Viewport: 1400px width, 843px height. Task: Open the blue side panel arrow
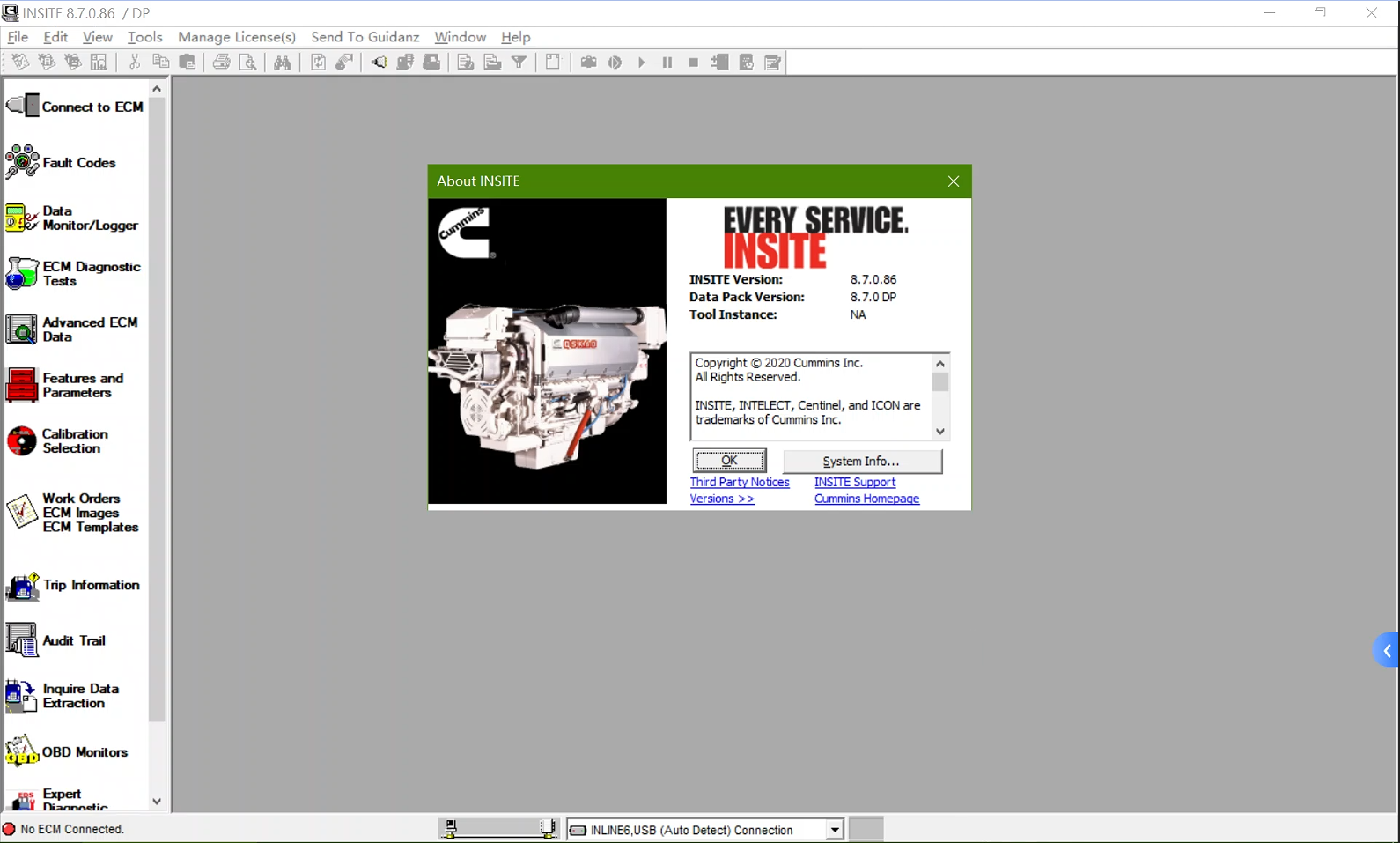coord(1387,650)
